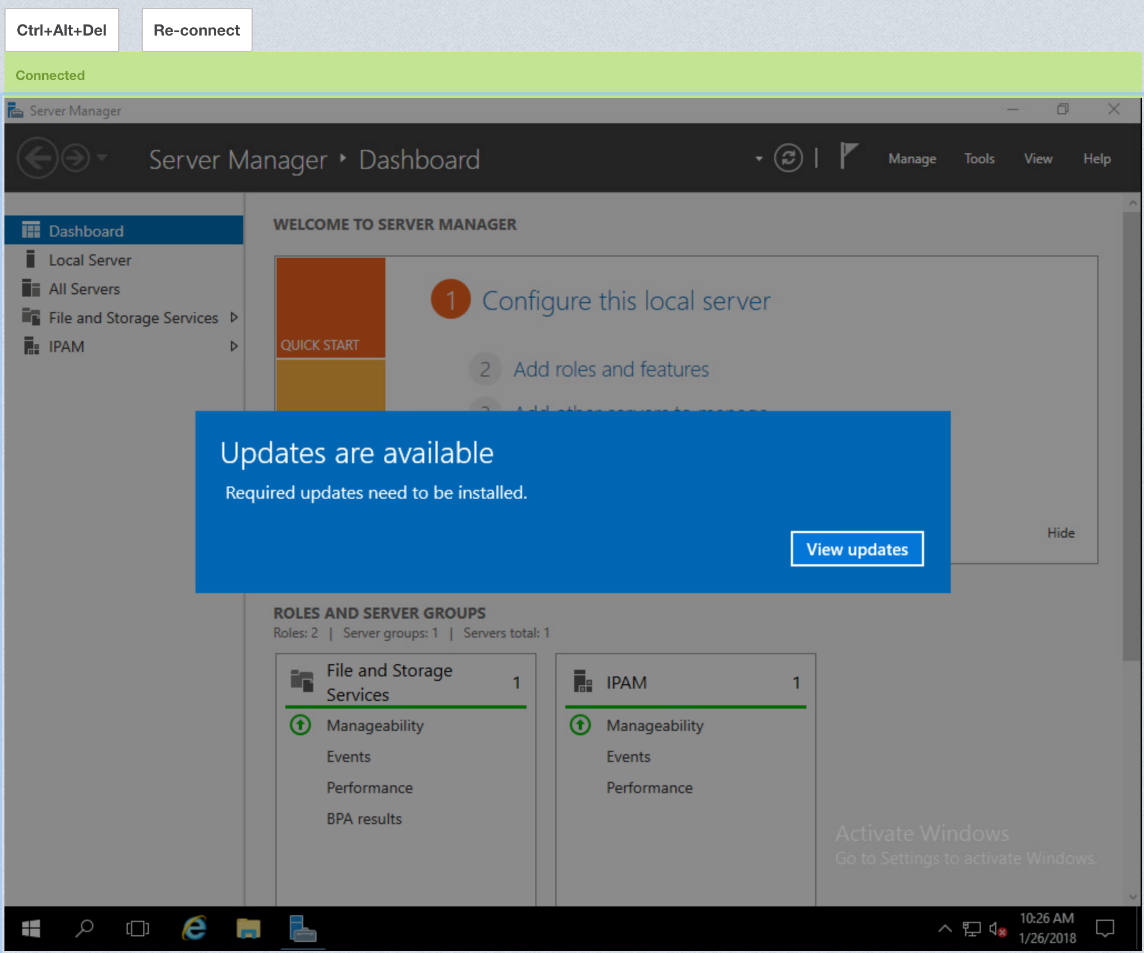
Task: Click the forward navigation arrow
Action: coord(75,158)
